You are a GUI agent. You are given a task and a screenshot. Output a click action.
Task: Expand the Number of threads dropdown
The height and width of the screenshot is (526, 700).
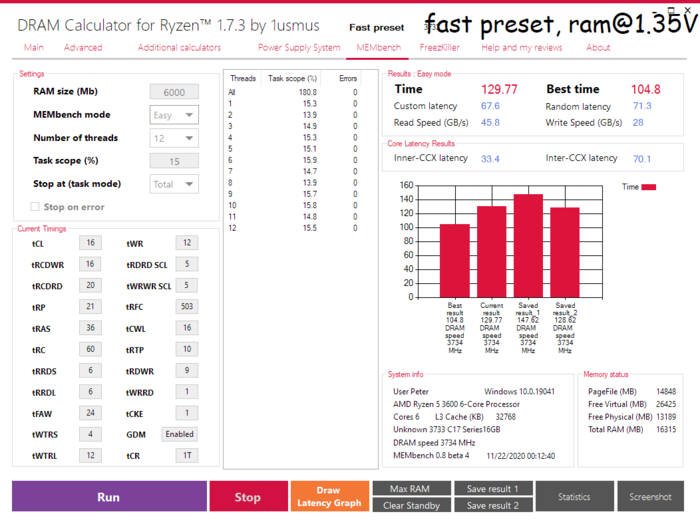[174, 138]
